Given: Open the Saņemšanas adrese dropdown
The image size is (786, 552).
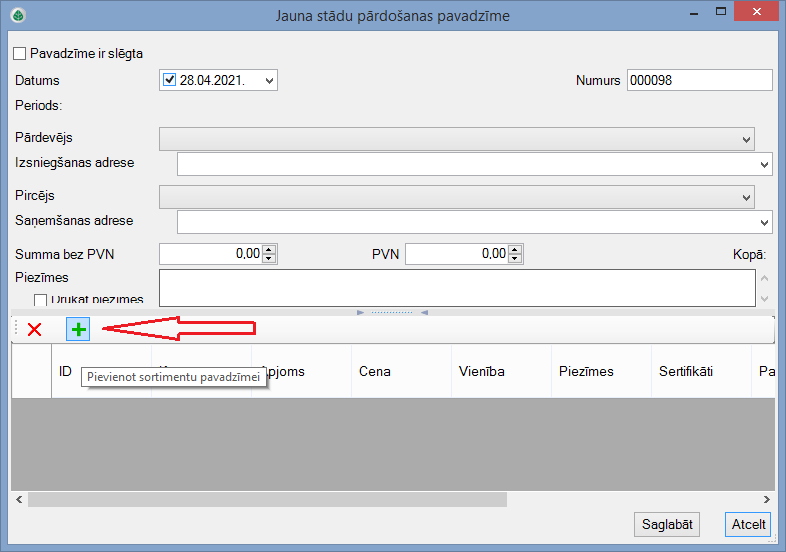Looking at the screenshot, I should click(x=764, y=222).
